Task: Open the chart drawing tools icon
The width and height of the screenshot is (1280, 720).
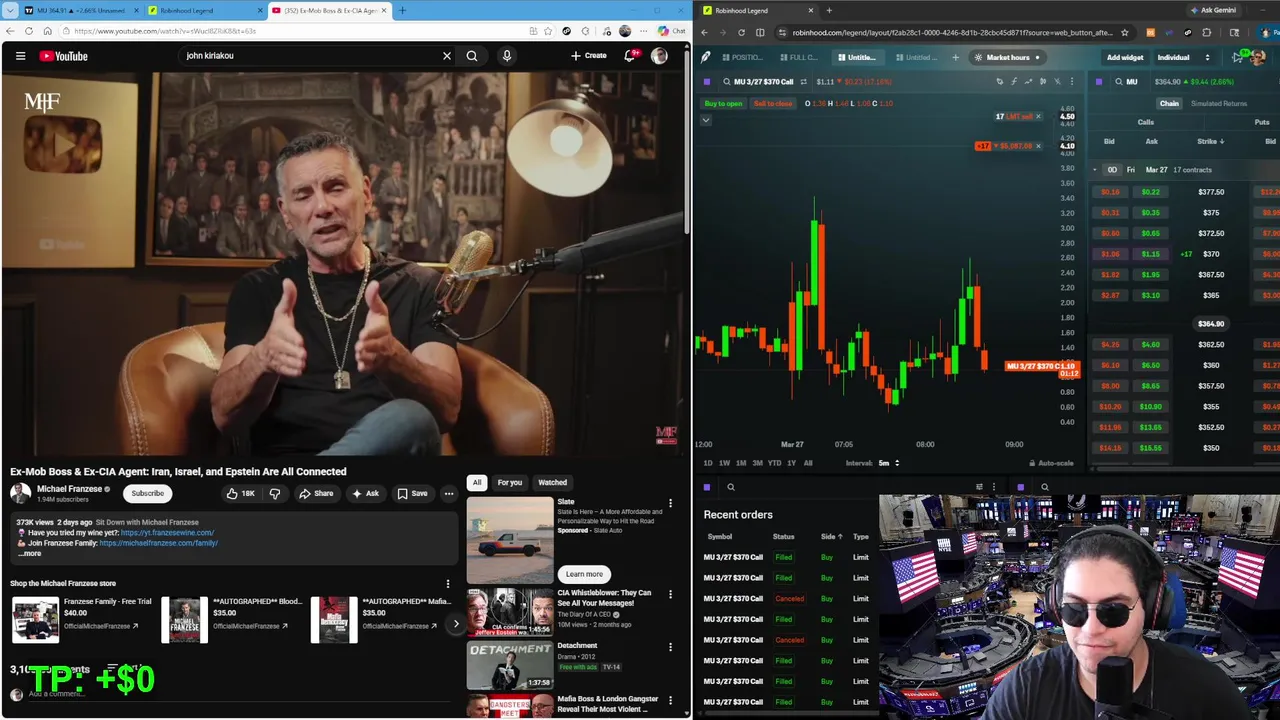Action: 1000,81
